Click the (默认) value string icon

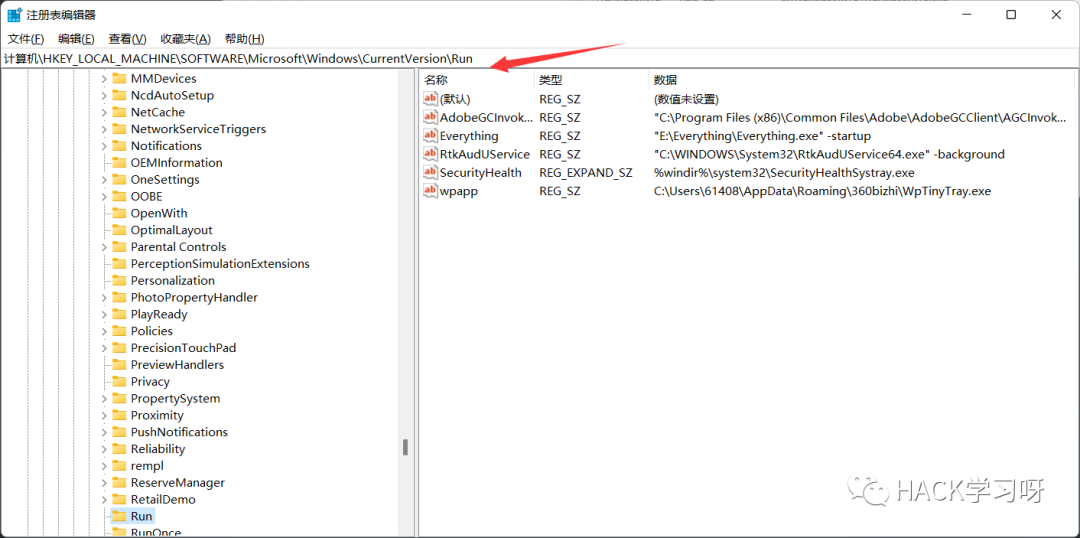pos(430,99)
